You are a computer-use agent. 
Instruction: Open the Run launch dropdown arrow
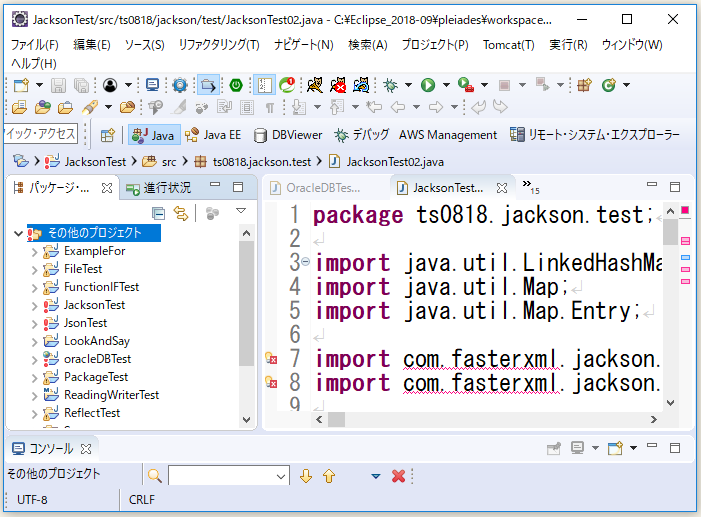(446, 85)
